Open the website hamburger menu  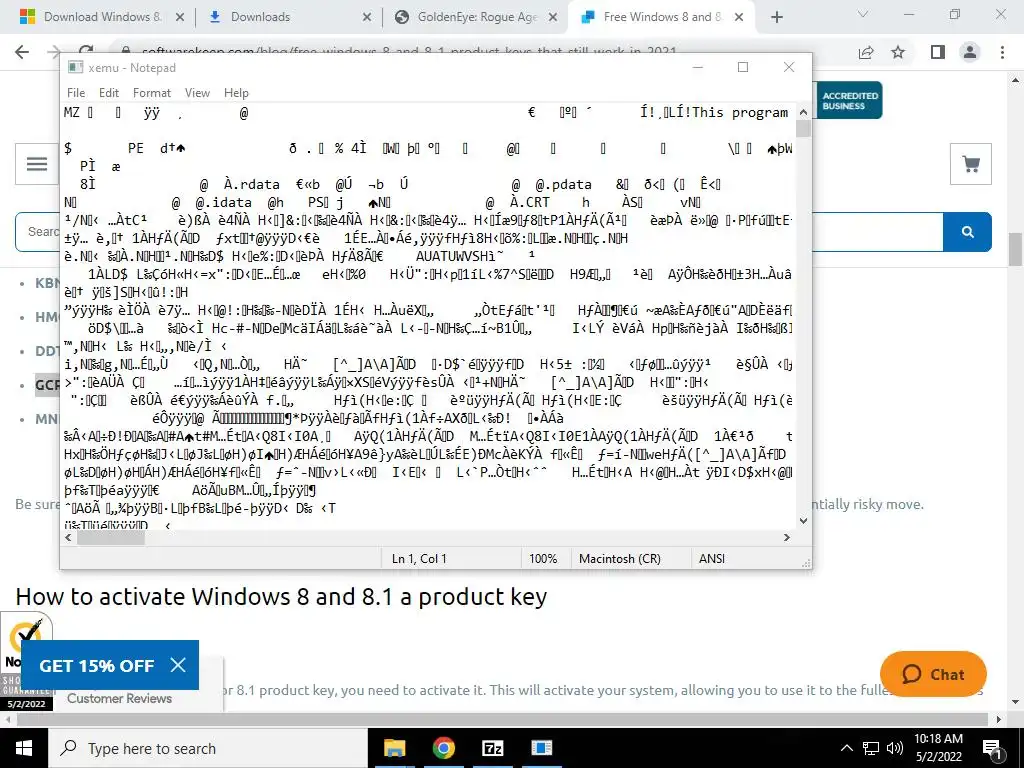pyautogui.click(x=37, y=163)
